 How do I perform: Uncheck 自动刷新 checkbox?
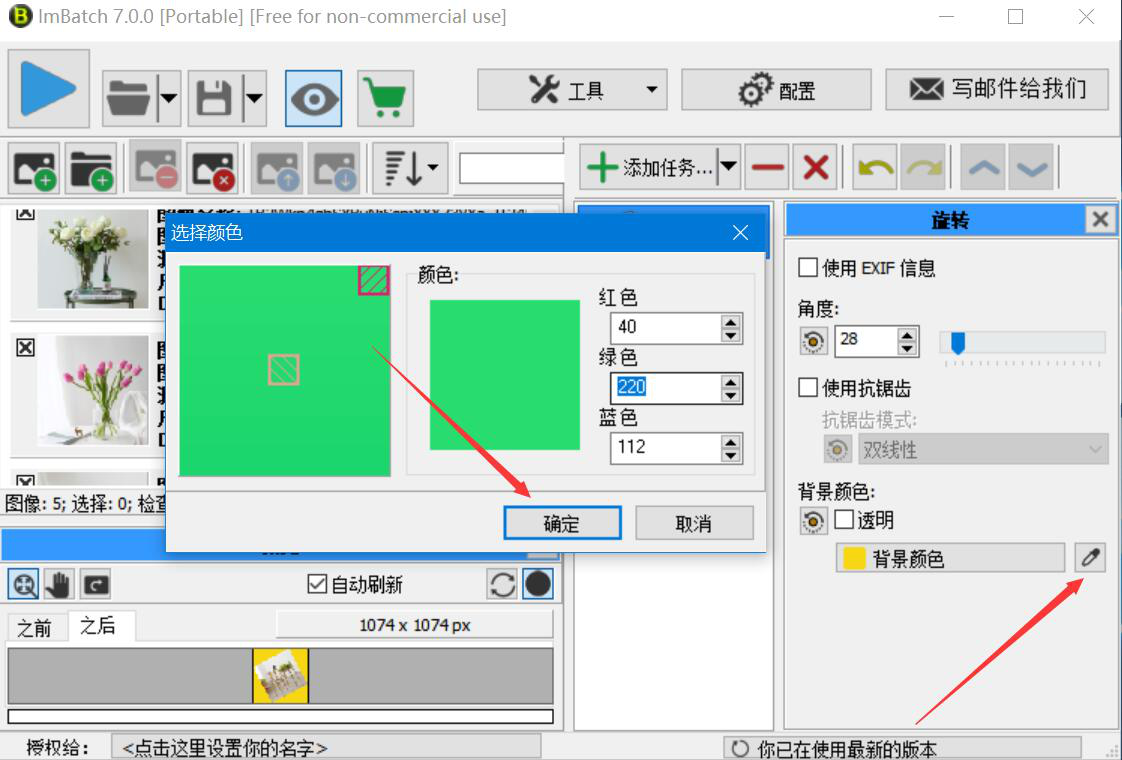point(316,584)
